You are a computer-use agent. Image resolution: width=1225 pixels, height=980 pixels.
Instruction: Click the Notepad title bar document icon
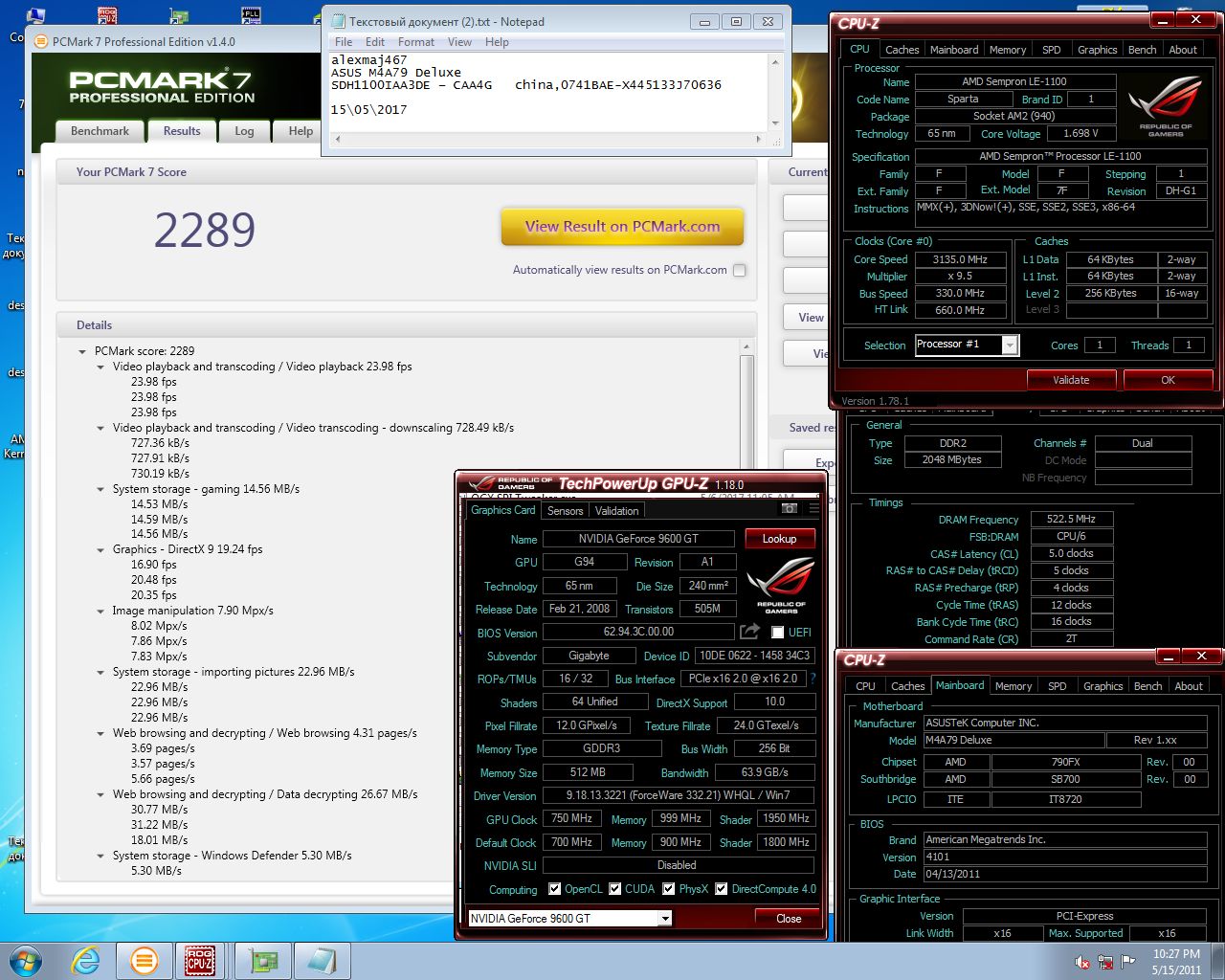(338, 21)
